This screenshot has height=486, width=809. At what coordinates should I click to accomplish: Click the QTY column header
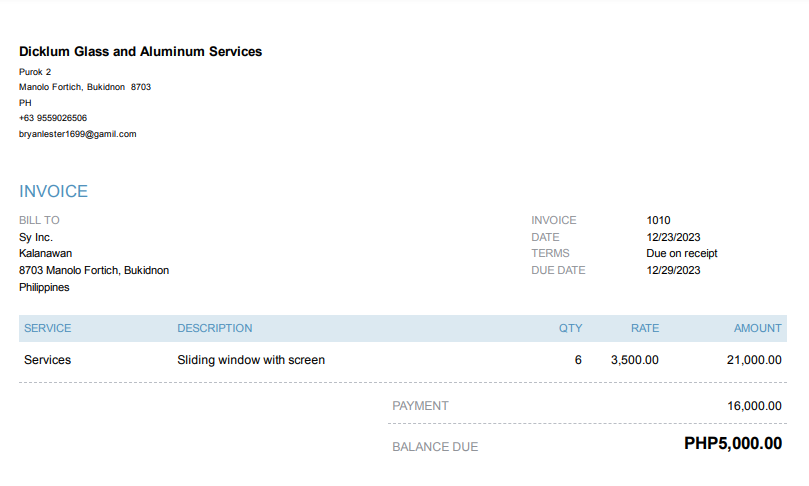pos(570,328)
